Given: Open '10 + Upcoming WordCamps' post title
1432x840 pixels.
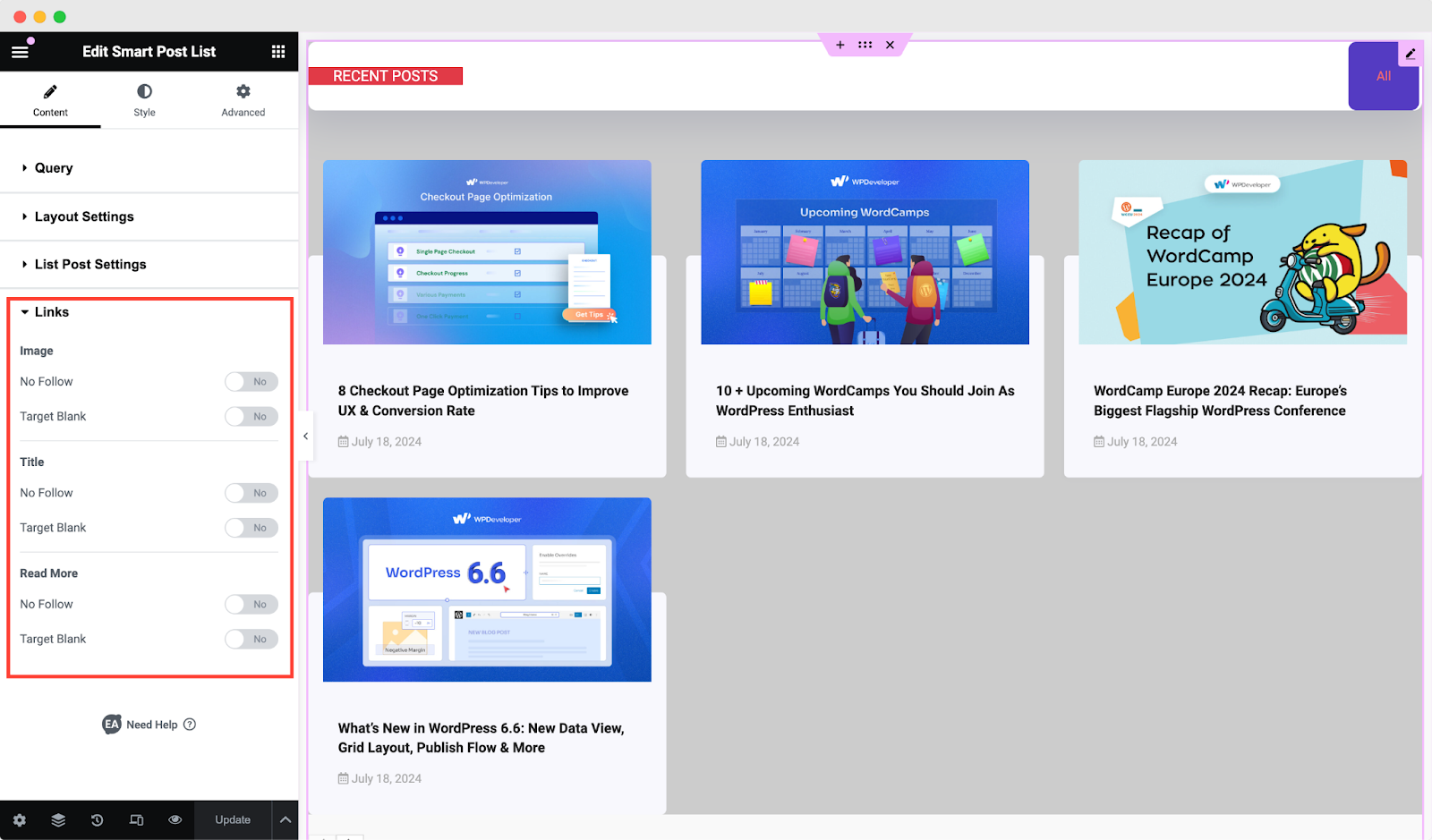Looking at the screenshot, I should click(865, 401).
